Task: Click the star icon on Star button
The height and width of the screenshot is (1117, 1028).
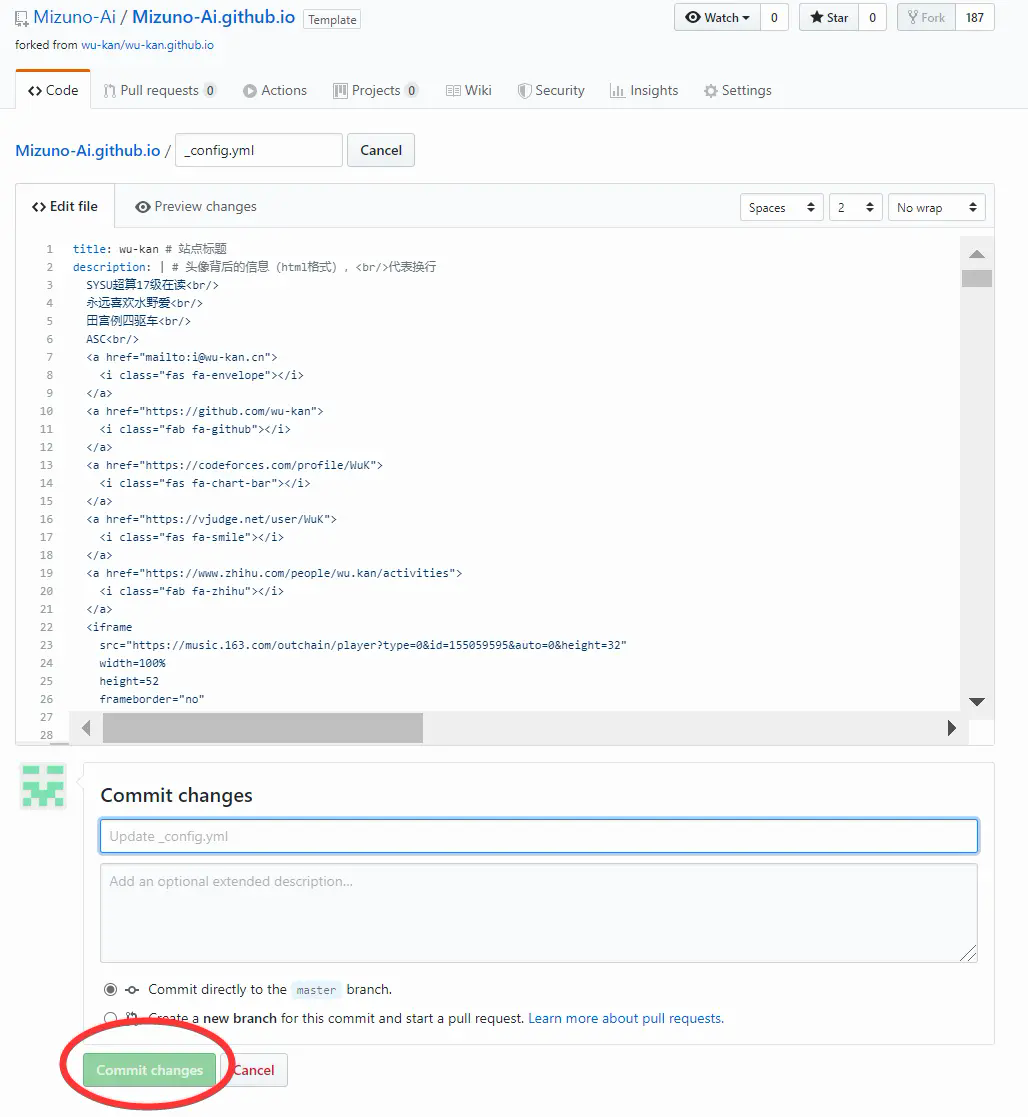Action: [816, 18]
